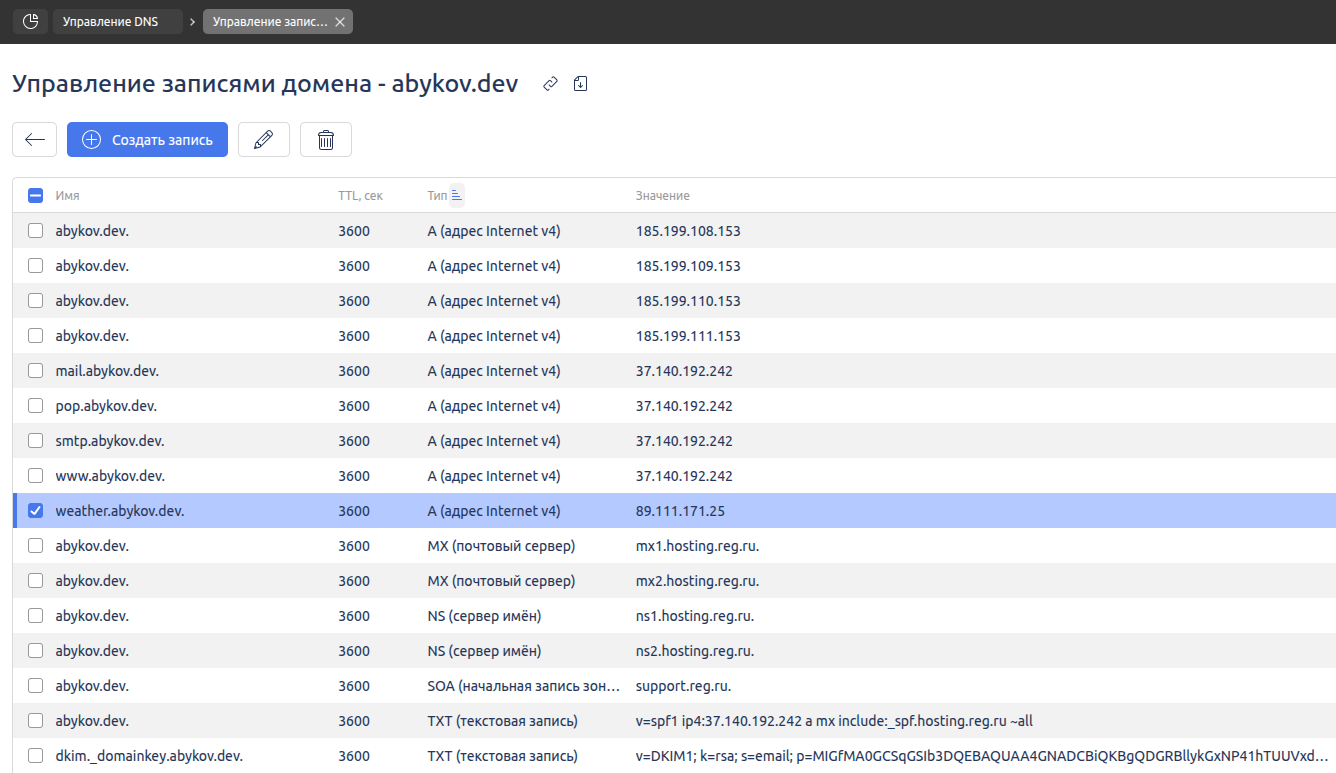Select the pop.abykov.dev. name cell
1336x773 pixels.
106,406
